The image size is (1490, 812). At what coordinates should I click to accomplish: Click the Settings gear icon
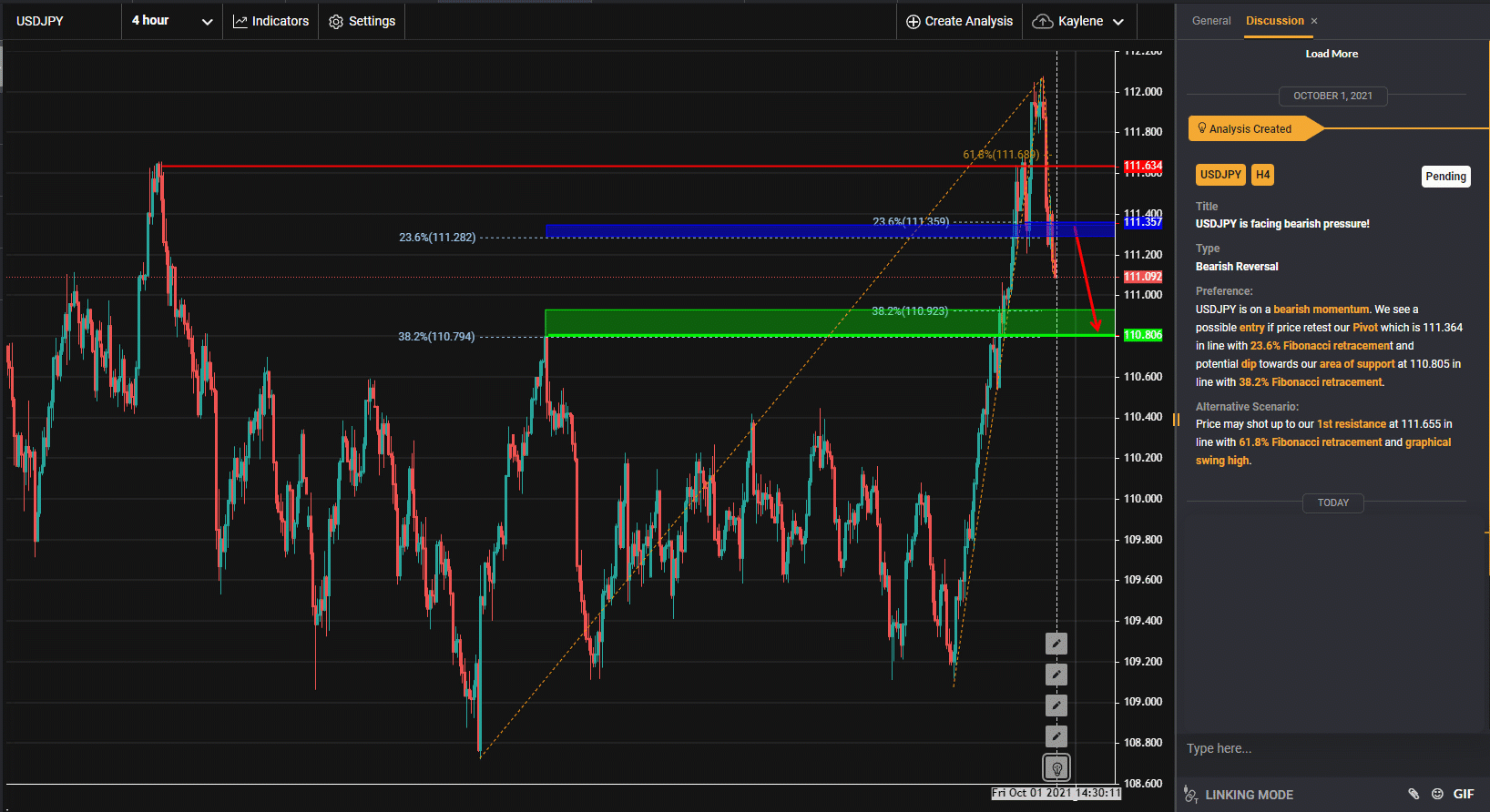336,21
